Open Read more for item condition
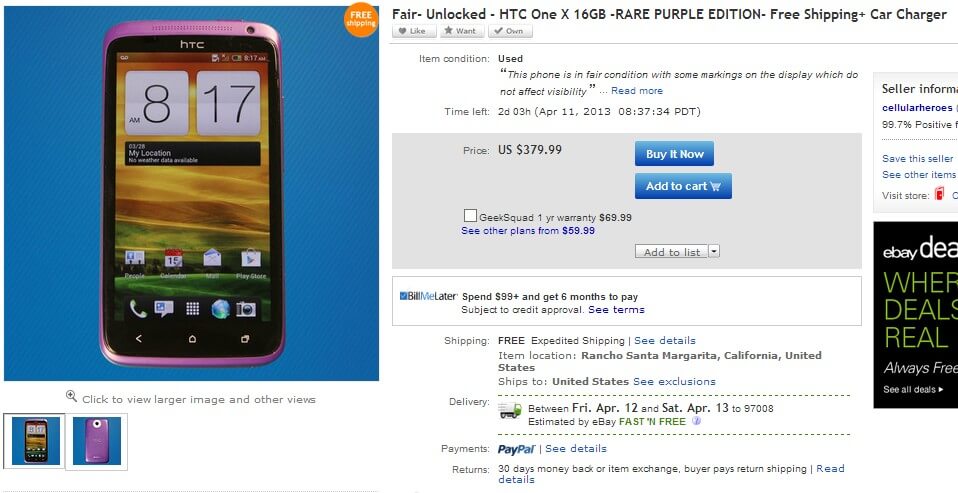Viewport: 958px width, 493px height. pos(637,91)
